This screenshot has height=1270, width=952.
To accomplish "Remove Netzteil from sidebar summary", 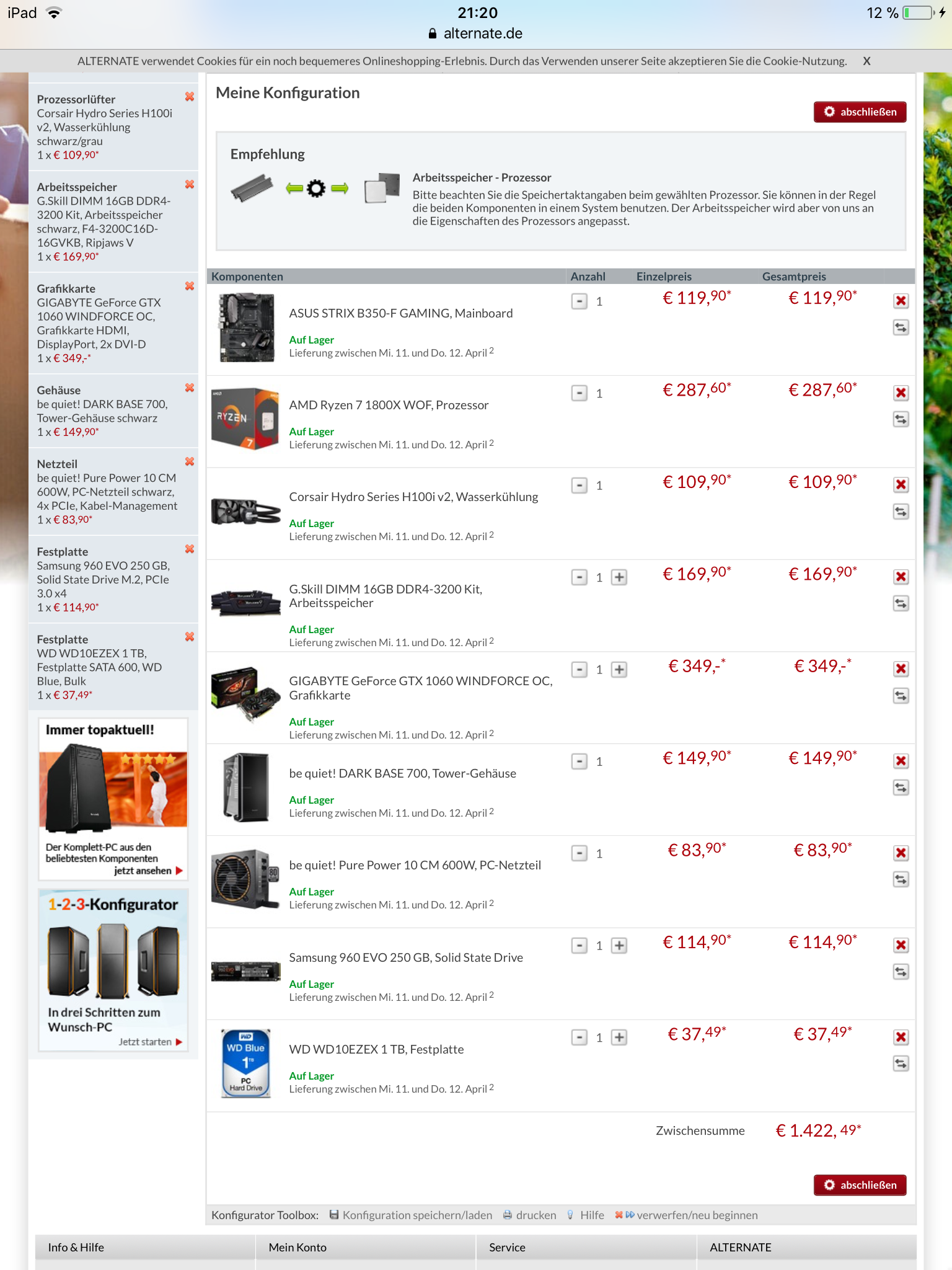I will 190,461.
